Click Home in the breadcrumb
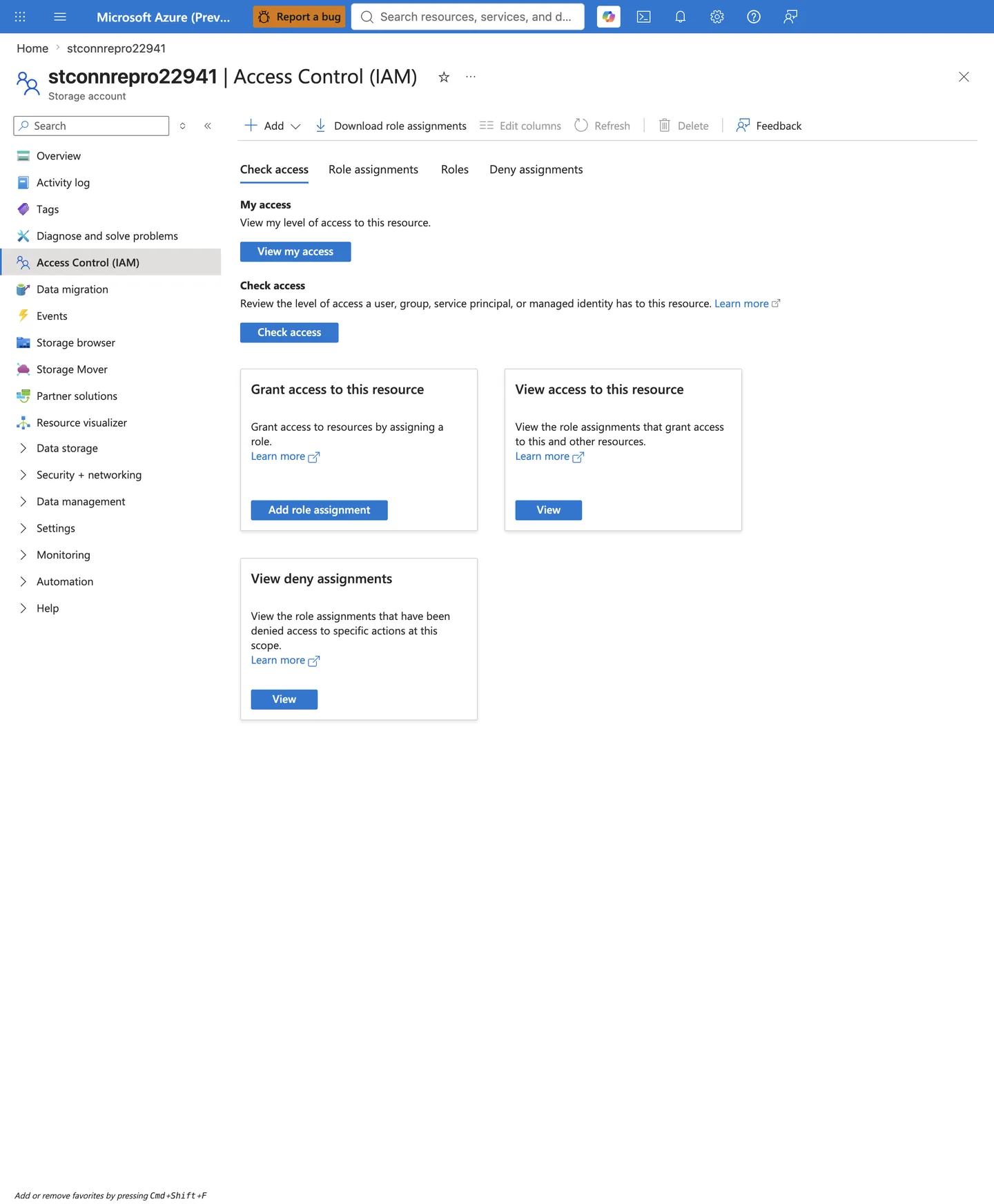 (32, 48)
